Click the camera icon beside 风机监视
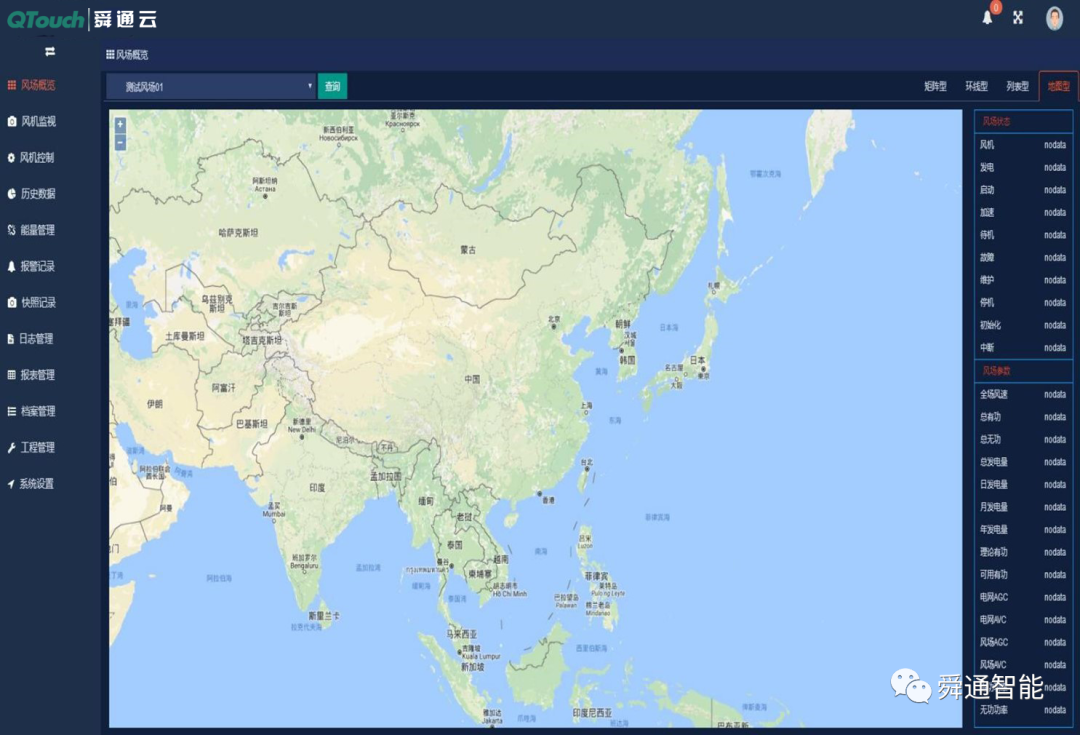This screenshot has height=735, width=1080. (12, 121)
